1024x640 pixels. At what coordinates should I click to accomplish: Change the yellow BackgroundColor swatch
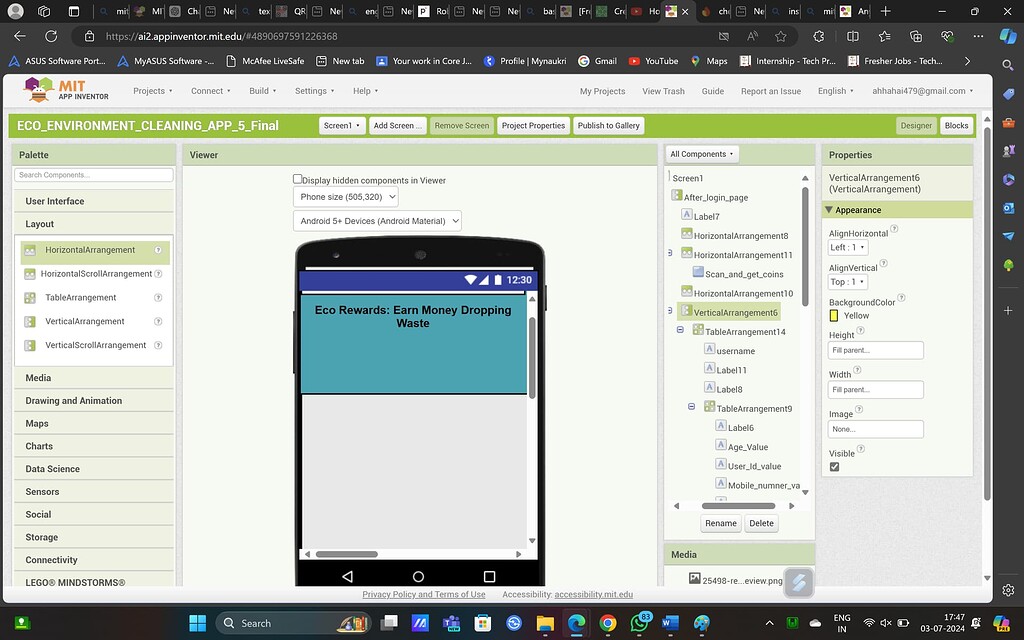[x=832, y=315]
